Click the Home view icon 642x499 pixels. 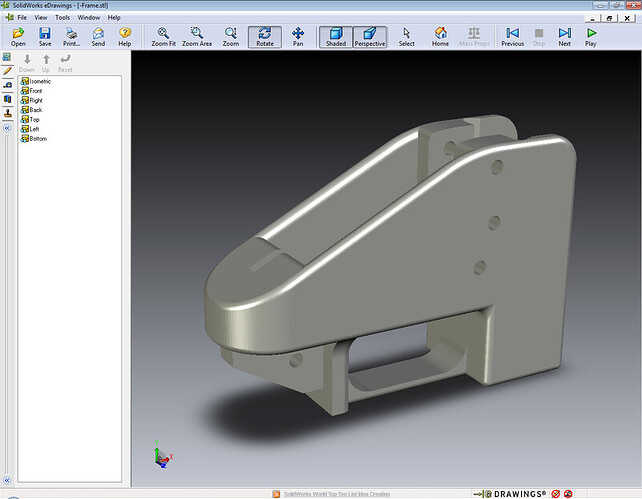click(440, 37)
